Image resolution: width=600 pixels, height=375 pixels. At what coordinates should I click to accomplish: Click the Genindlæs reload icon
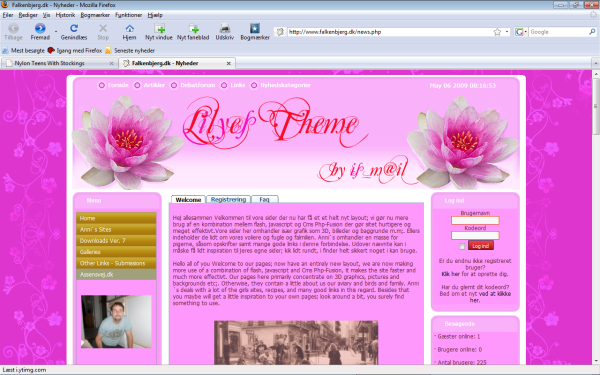tap(74, 28)
